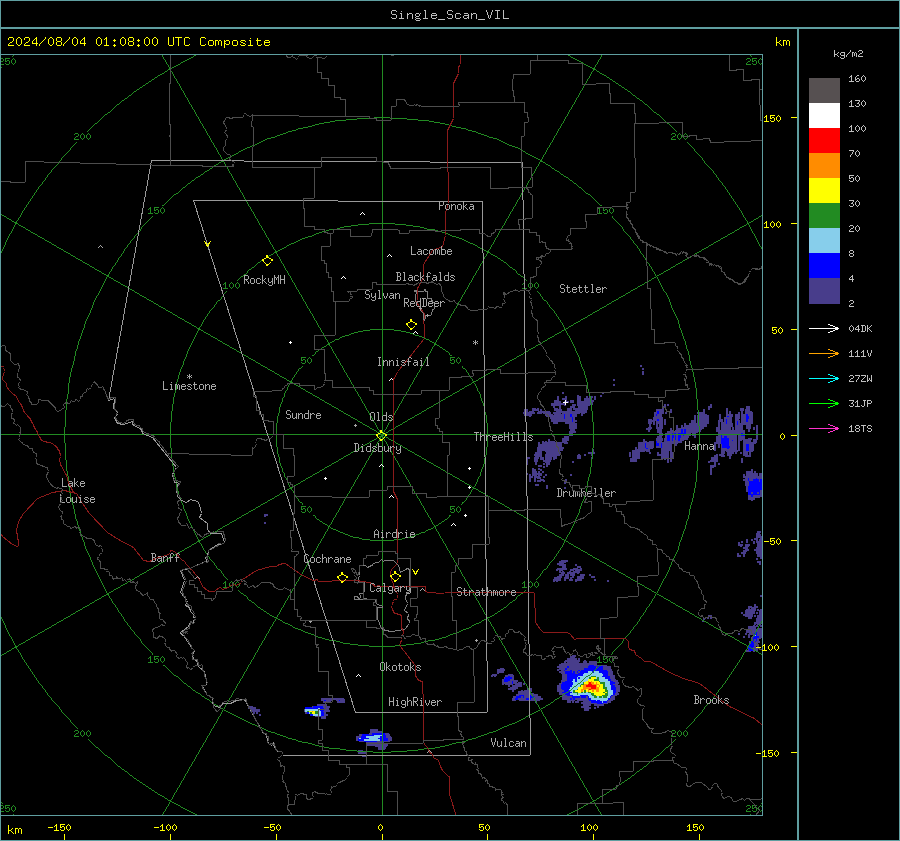Click the Blackfalds city label

(x=425, y=277)
